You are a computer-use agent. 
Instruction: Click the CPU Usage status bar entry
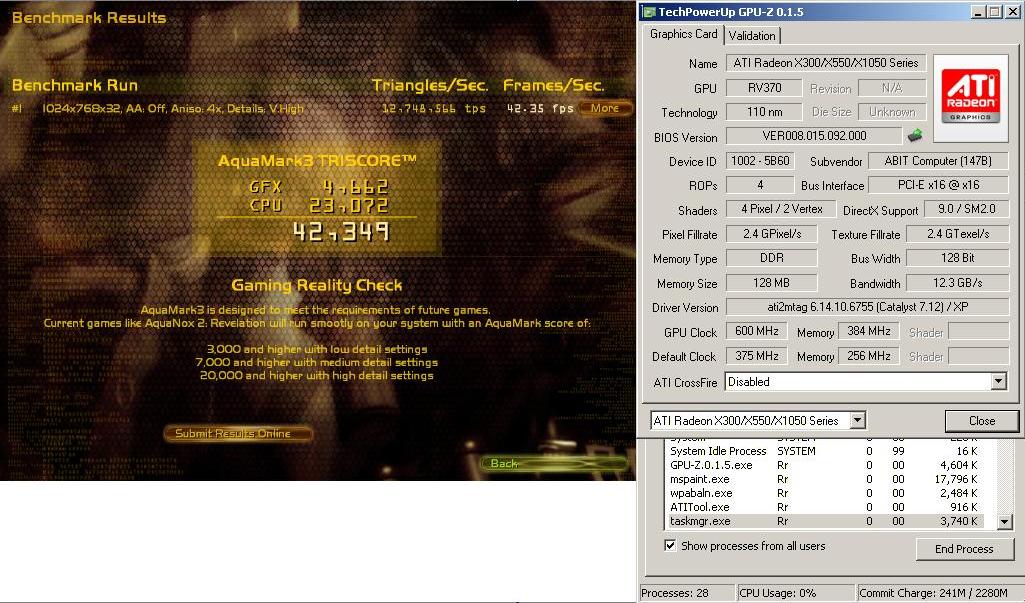tap(796, 593)
